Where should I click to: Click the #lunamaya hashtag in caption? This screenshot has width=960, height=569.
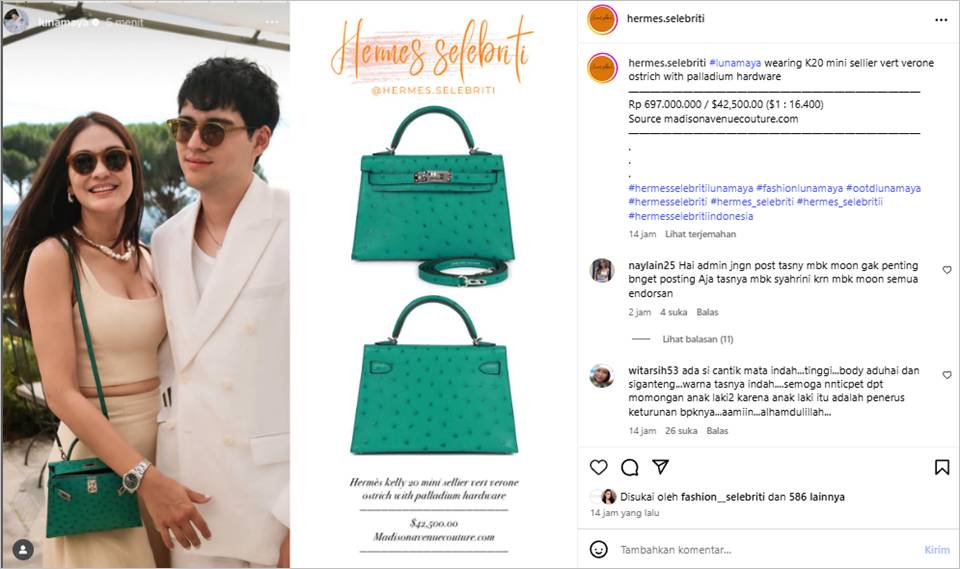[735, 62]
